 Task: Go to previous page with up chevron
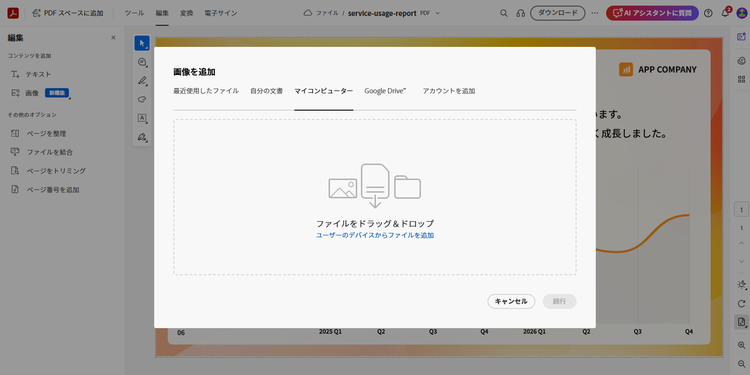coord(741,243)
